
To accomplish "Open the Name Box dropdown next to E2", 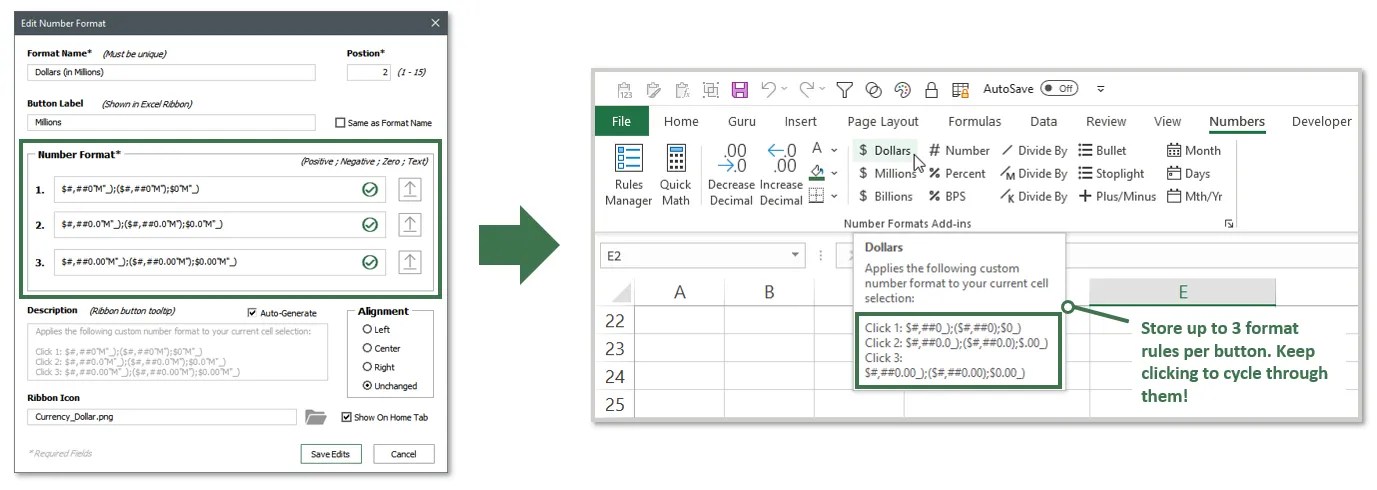I will pos(795,256).
